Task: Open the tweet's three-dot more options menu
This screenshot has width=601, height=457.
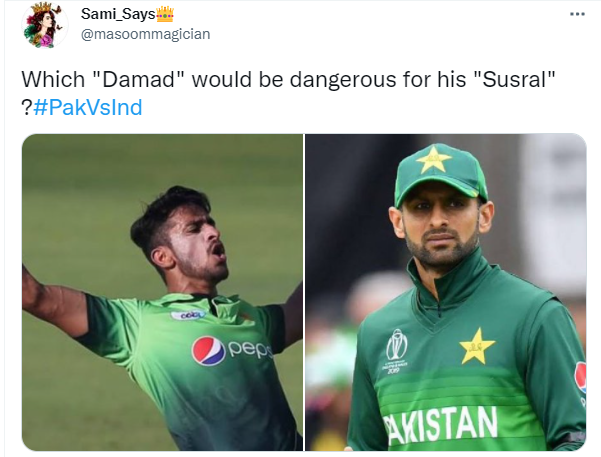Action: tap(577, 14)
